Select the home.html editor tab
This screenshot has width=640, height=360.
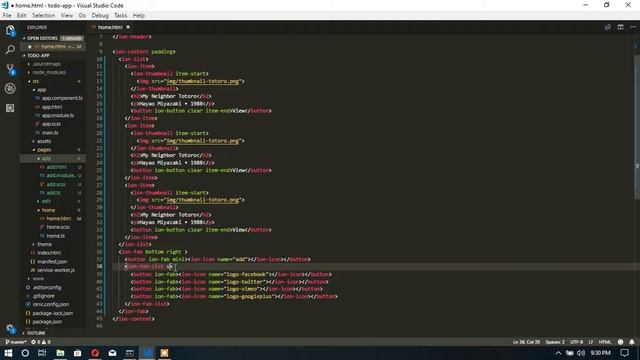click(110, 27)
